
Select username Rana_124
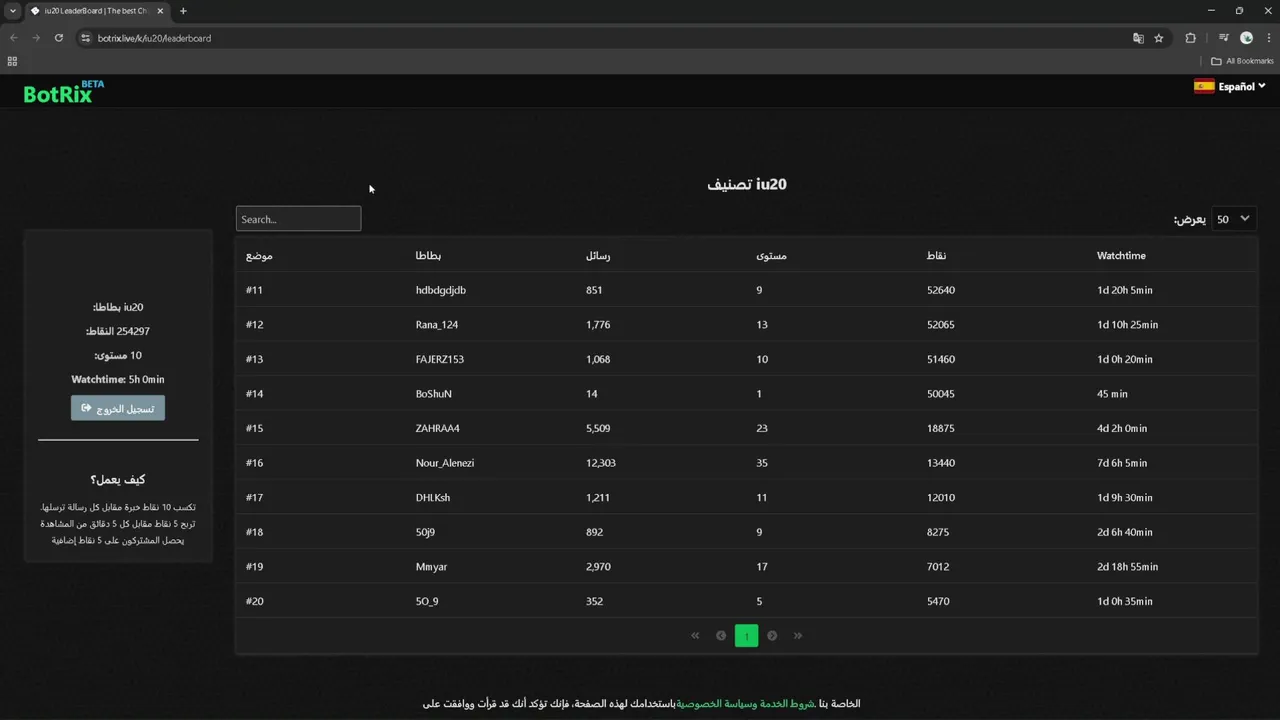[x=437, y=325]
